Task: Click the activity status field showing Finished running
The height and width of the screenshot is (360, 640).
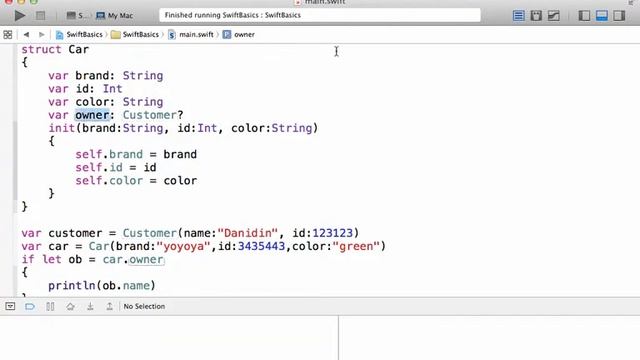Action: pyautogui.click(x=320, y=15)
